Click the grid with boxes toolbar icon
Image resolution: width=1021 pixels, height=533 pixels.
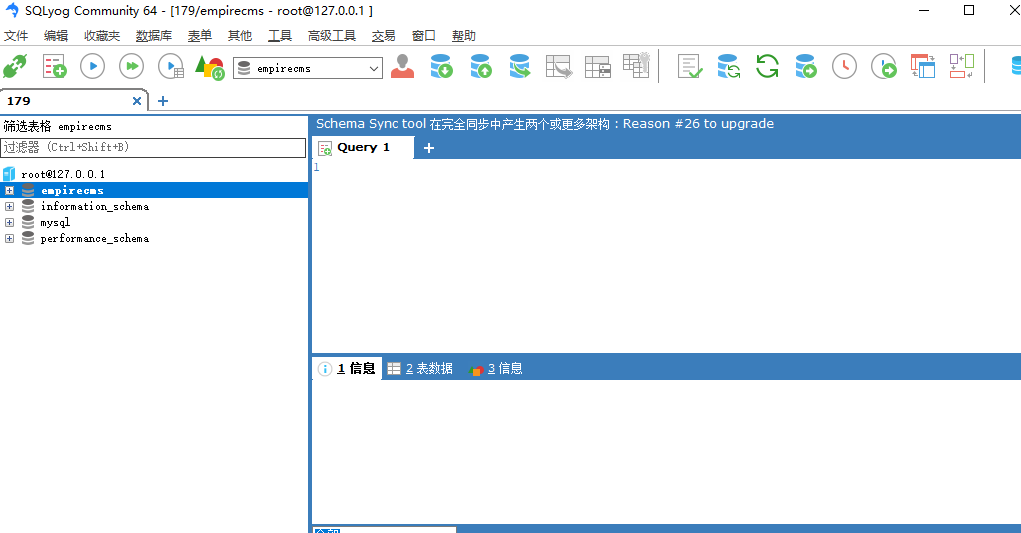point(598,66)
